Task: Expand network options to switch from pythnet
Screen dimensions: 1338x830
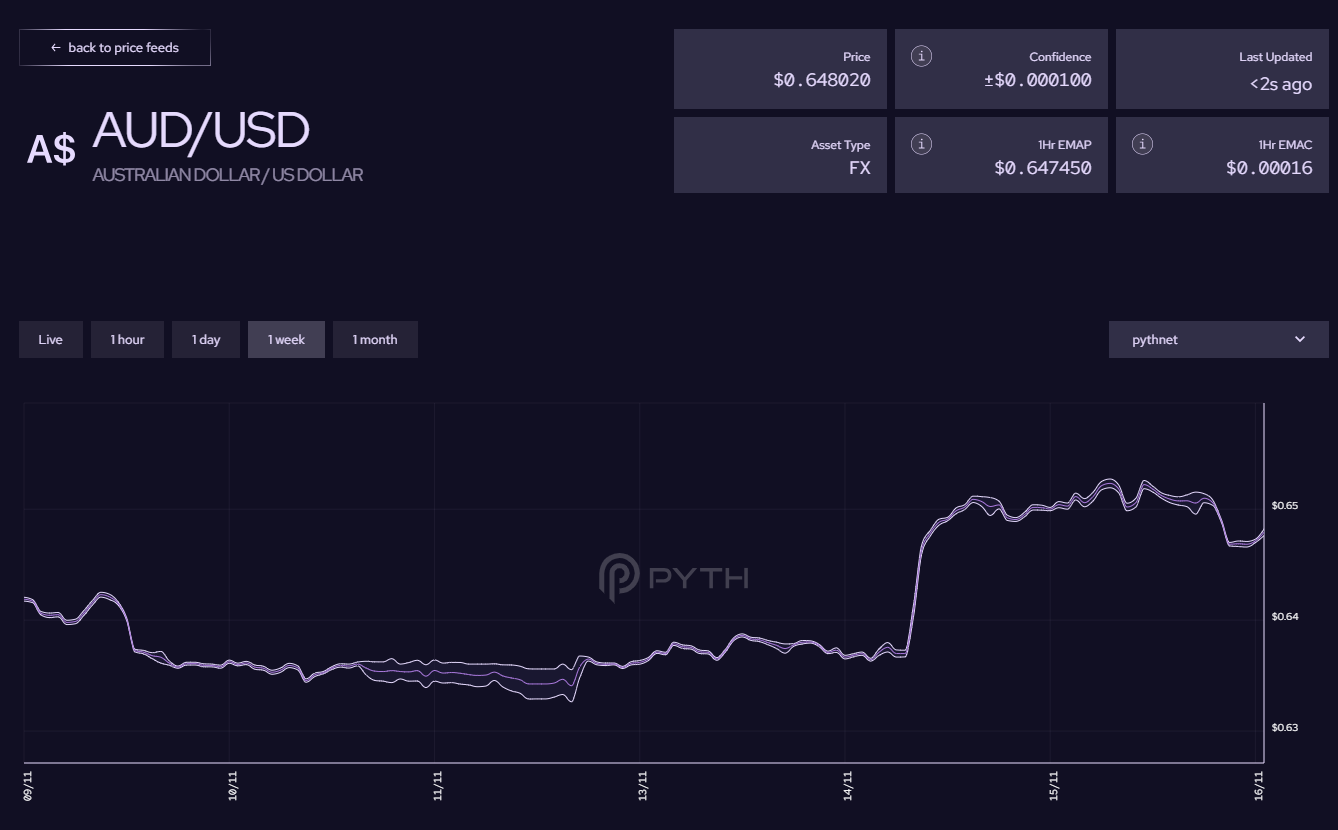Action: coord(1217,339)
